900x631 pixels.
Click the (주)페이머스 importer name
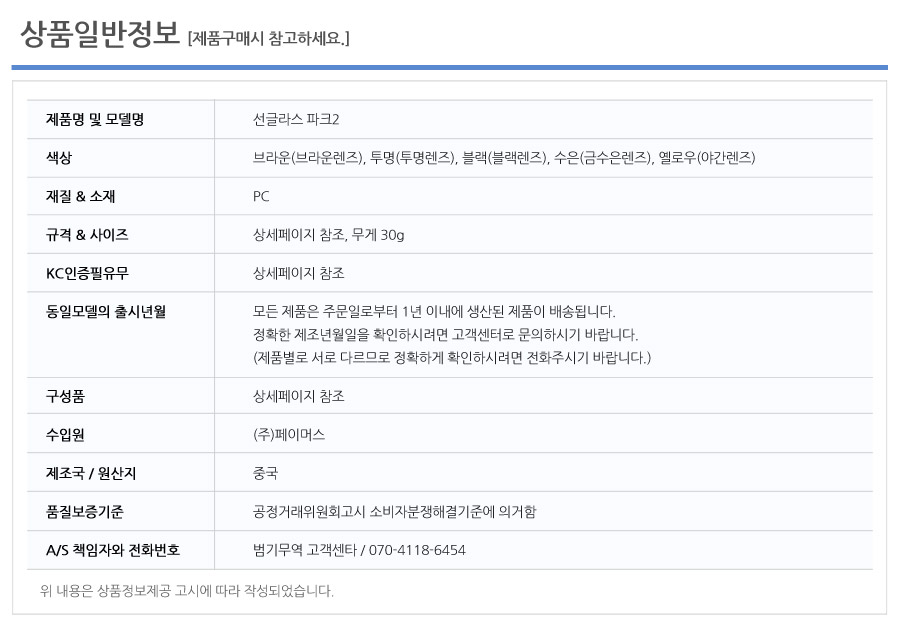[x=289, y=435]
